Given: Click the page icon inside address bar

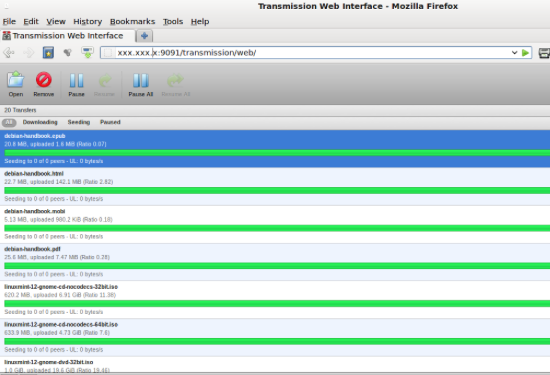Looking at the screenshot, I should pyautogui.click(x=108, y=53).
